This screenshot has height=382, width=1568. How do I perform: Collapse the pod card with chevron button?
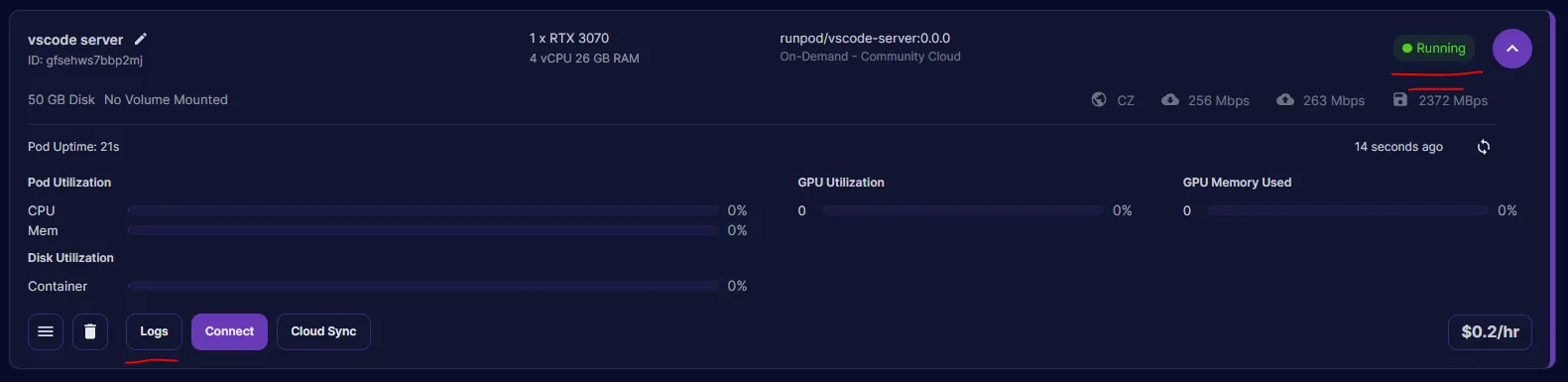click(x=1511, y=49)
